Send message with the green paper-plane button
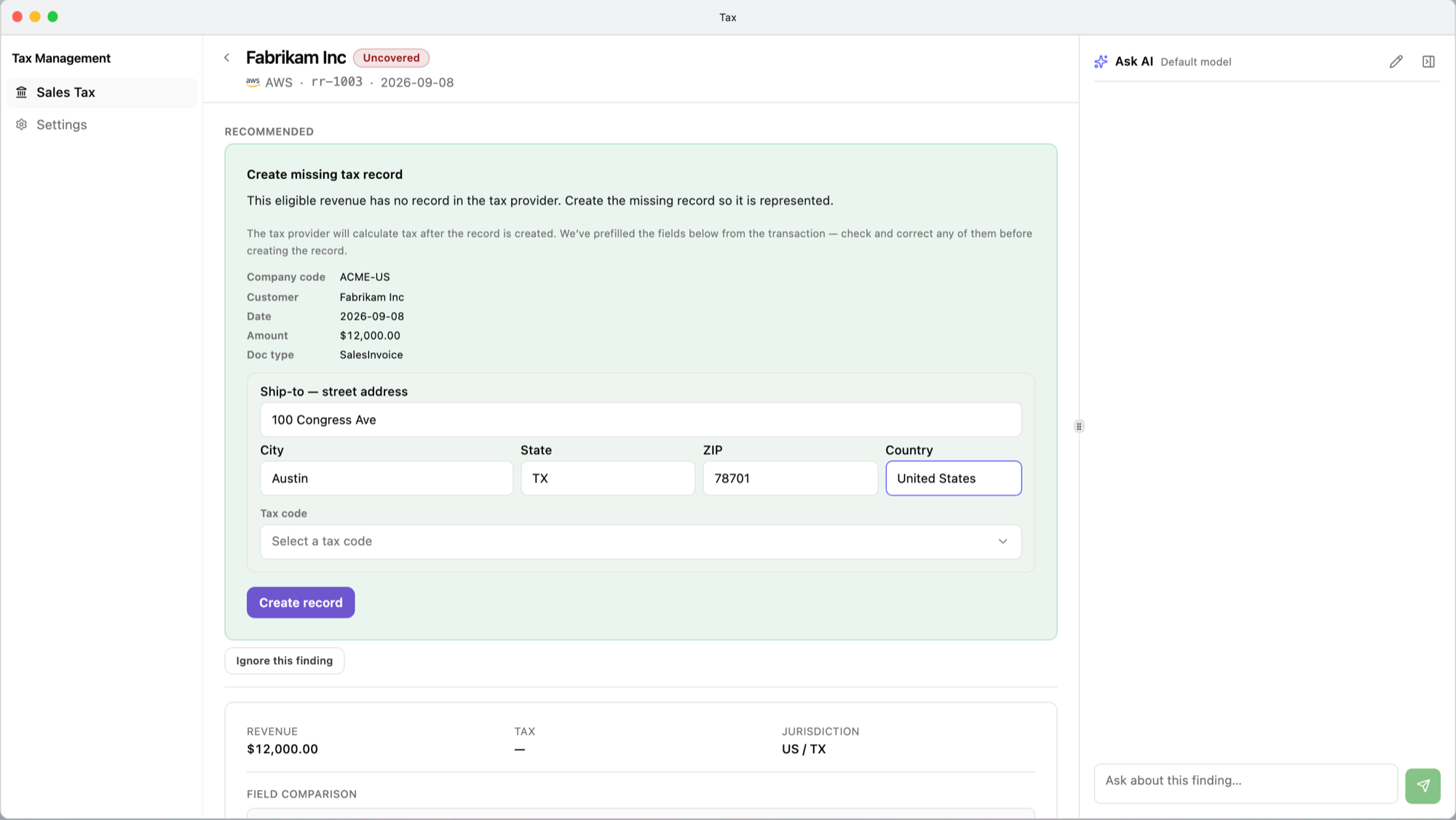The image size is (1456, 820). [1423, 786]
